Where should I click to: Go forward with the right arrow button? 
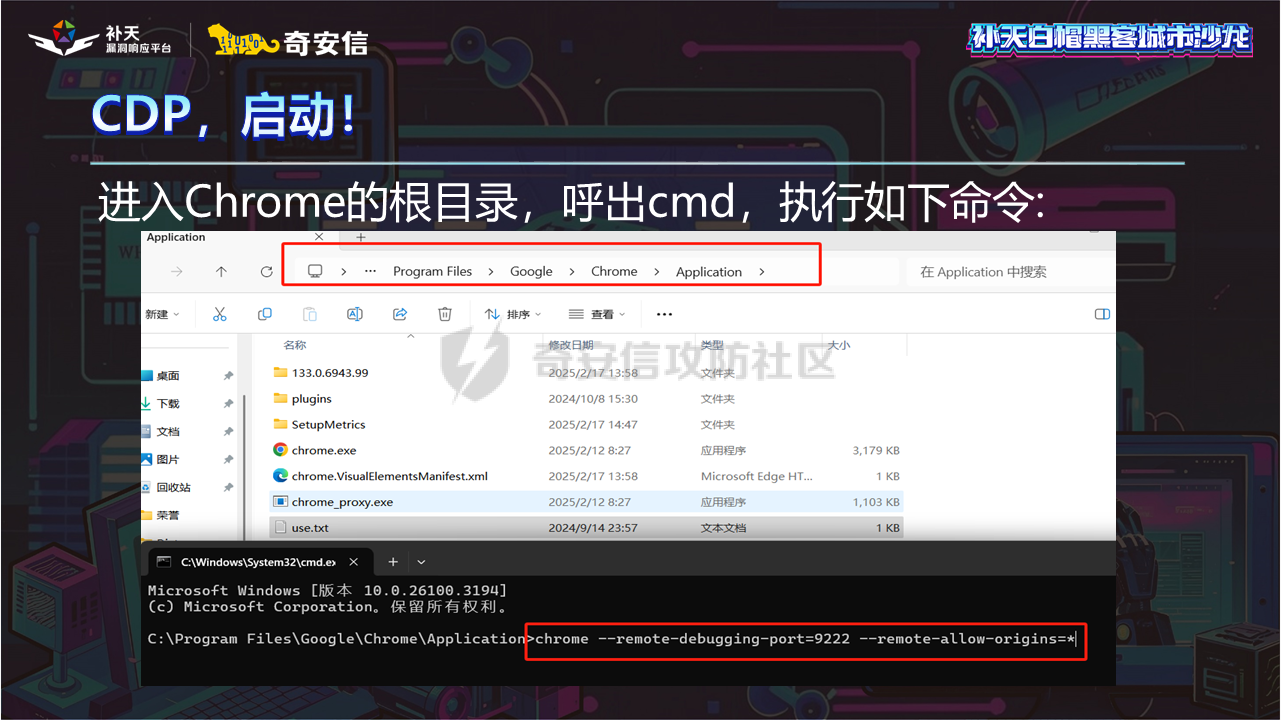(177, 272)
